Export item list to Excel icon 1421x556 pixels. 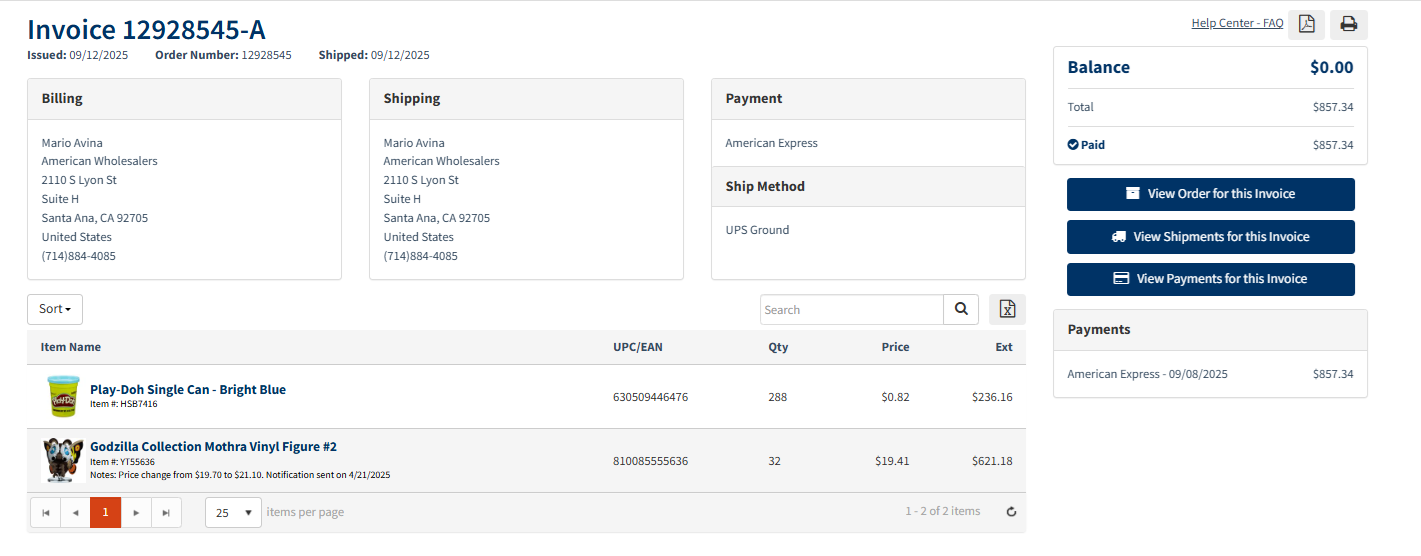[1007, 310]
